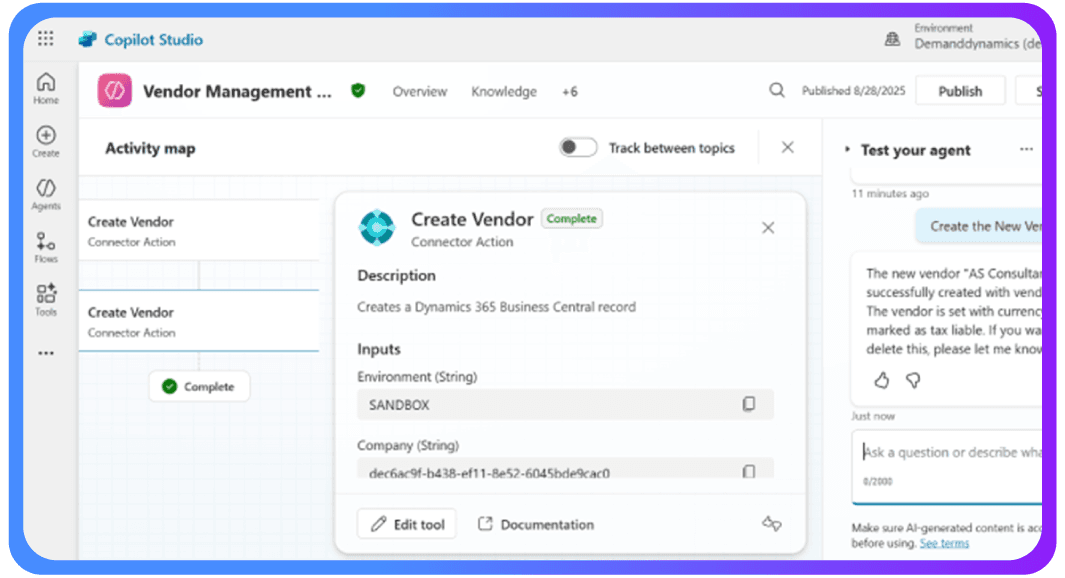The width and height of the screenshot is (1065, 578).
Task: Collapse the Test your agent panel
Action: [x=847, y=149]
